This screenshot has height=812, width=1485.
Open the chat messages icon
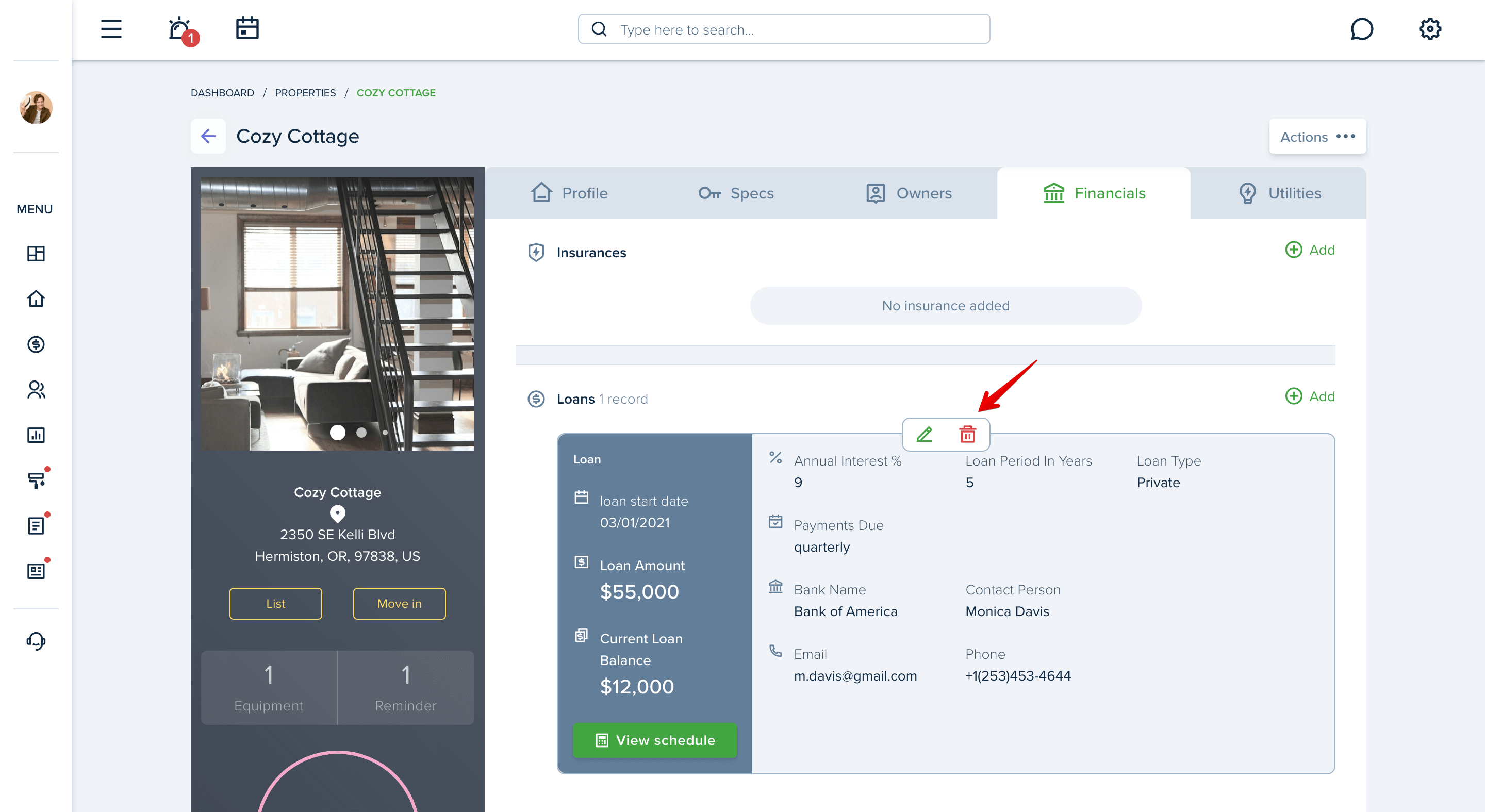pos(1362,29)
